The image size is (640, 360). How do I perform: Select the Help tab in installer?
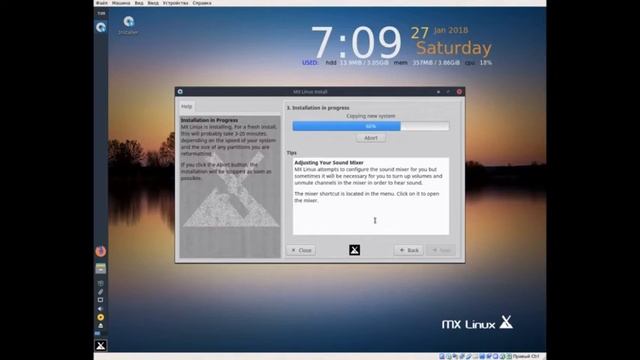[187, 107]
